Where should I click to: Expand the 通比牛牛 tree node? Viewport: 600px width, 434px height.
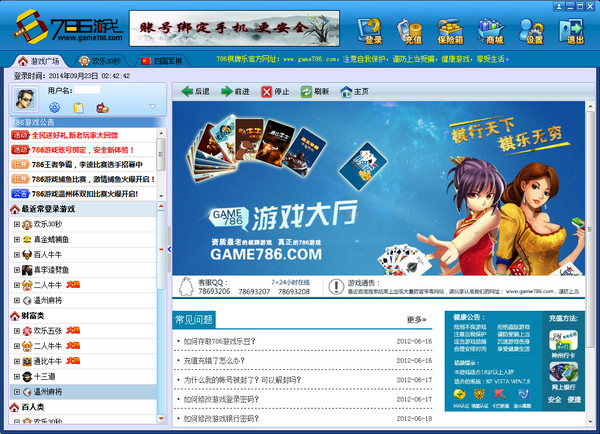point(17,361)
